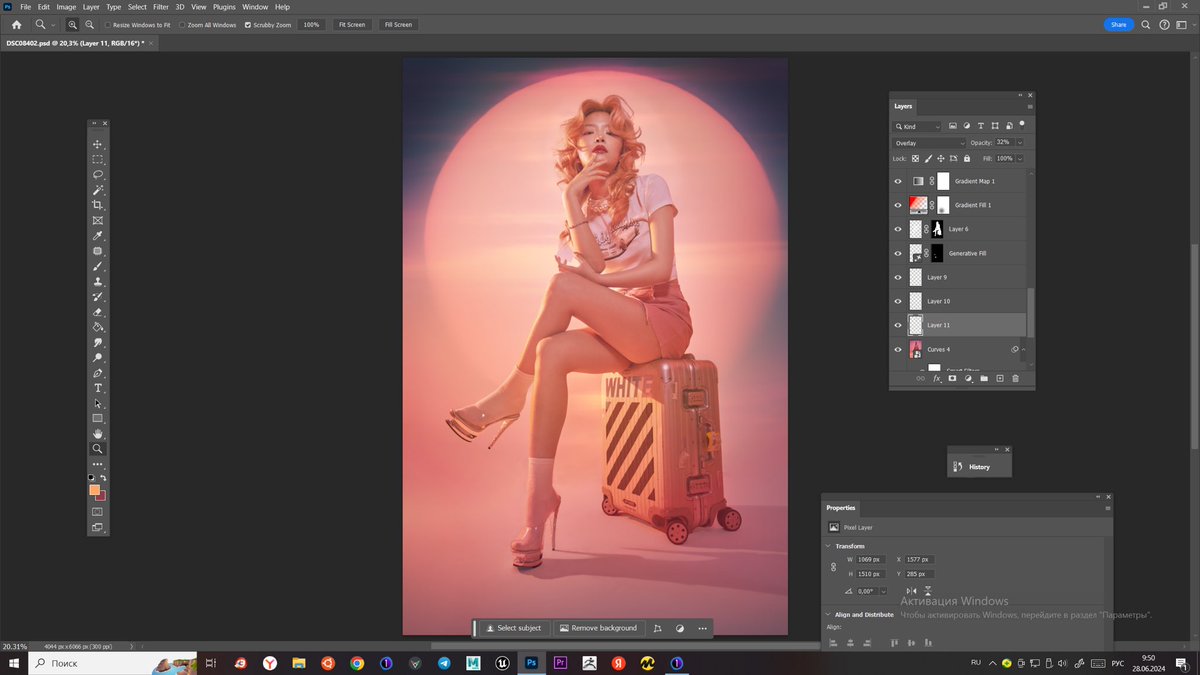Collapse the Transform section in Properties

point(829,546)
